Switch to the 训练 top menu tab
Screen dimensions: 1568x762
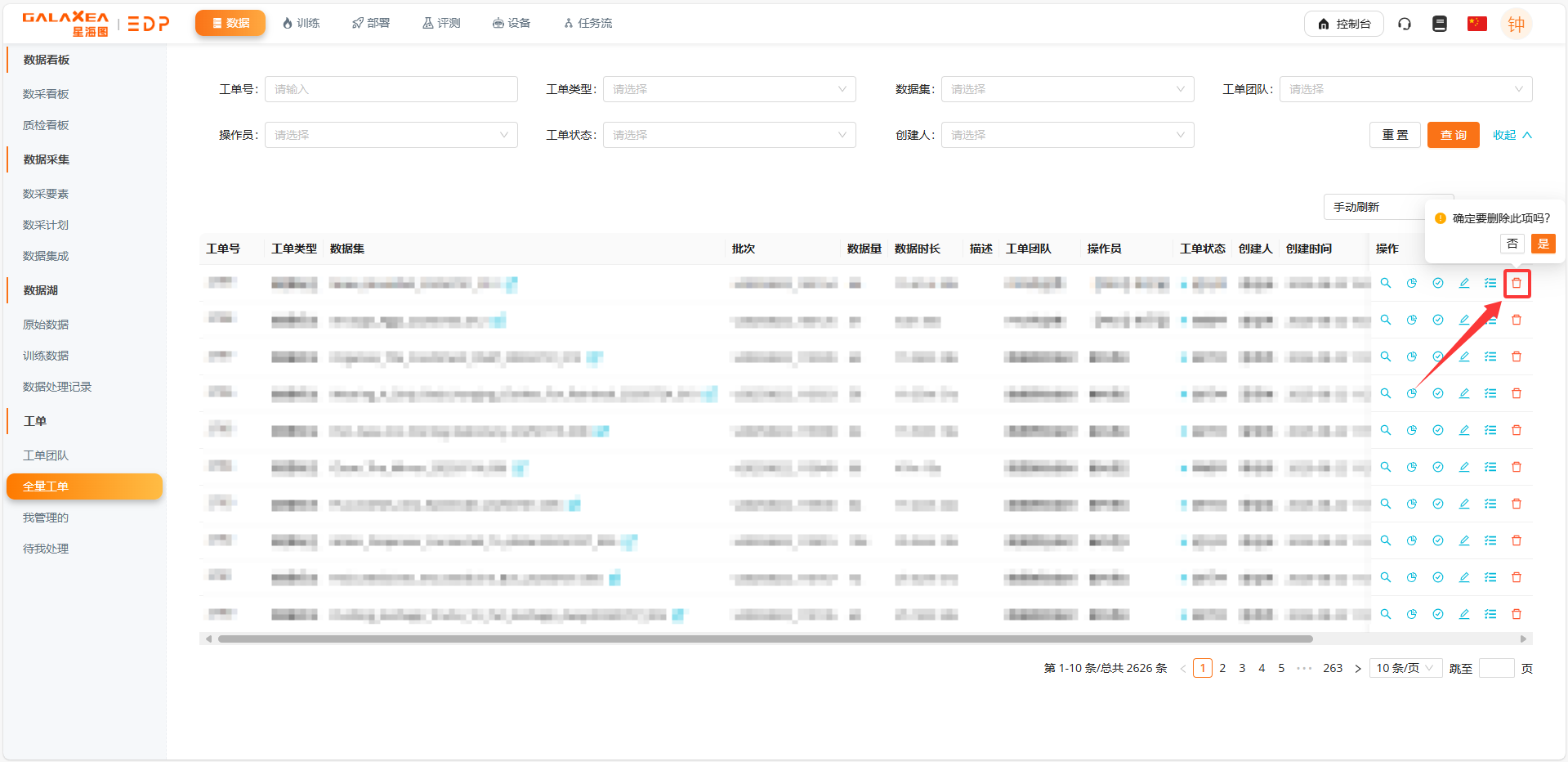pos(301,23)
